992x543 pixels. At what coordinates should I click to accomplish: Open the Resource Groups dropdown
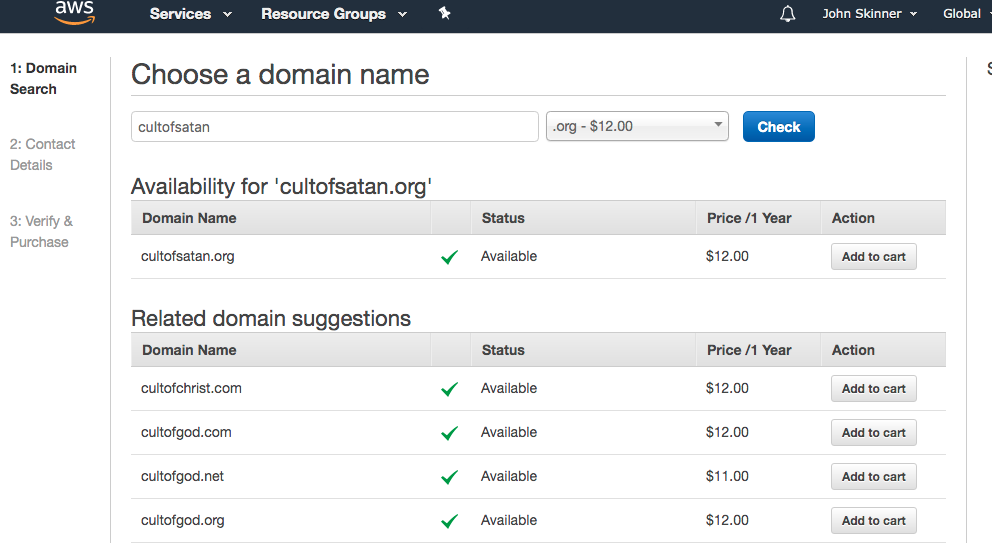tap(334, 14)
